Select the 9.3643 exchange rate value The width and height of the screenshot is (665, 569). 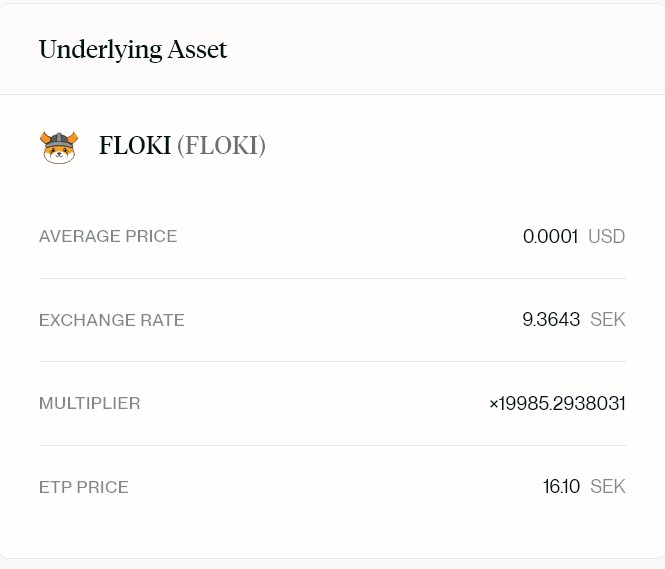pyautogui.click(x=551, y=320)
